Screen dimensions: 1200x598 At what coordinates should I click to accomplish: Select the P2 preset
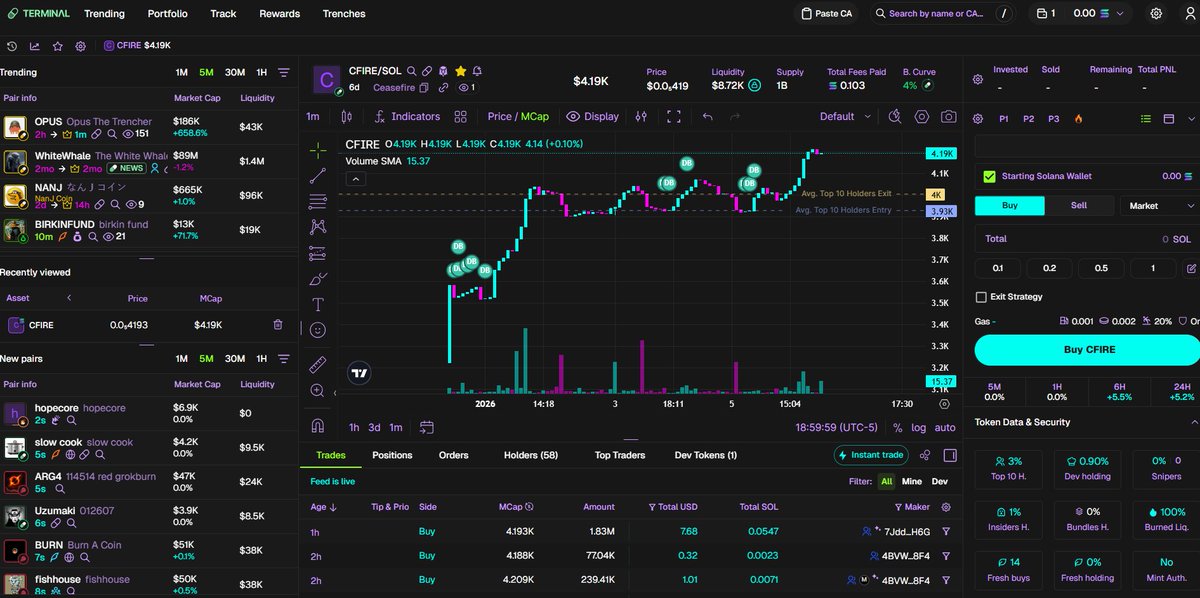pyautogui.click(x=1028, y=118)
